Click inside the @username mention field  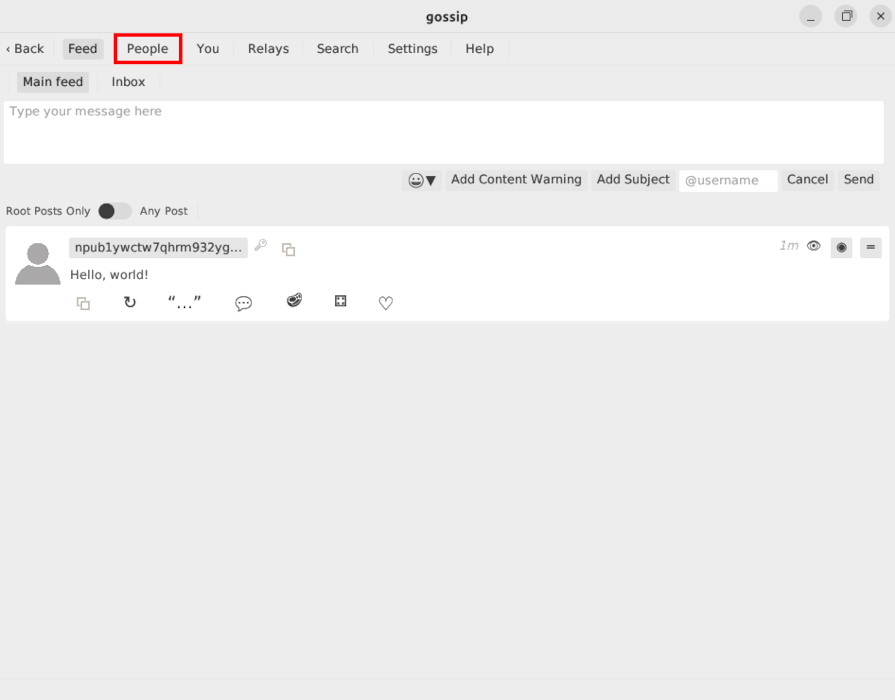pos(728,180)
